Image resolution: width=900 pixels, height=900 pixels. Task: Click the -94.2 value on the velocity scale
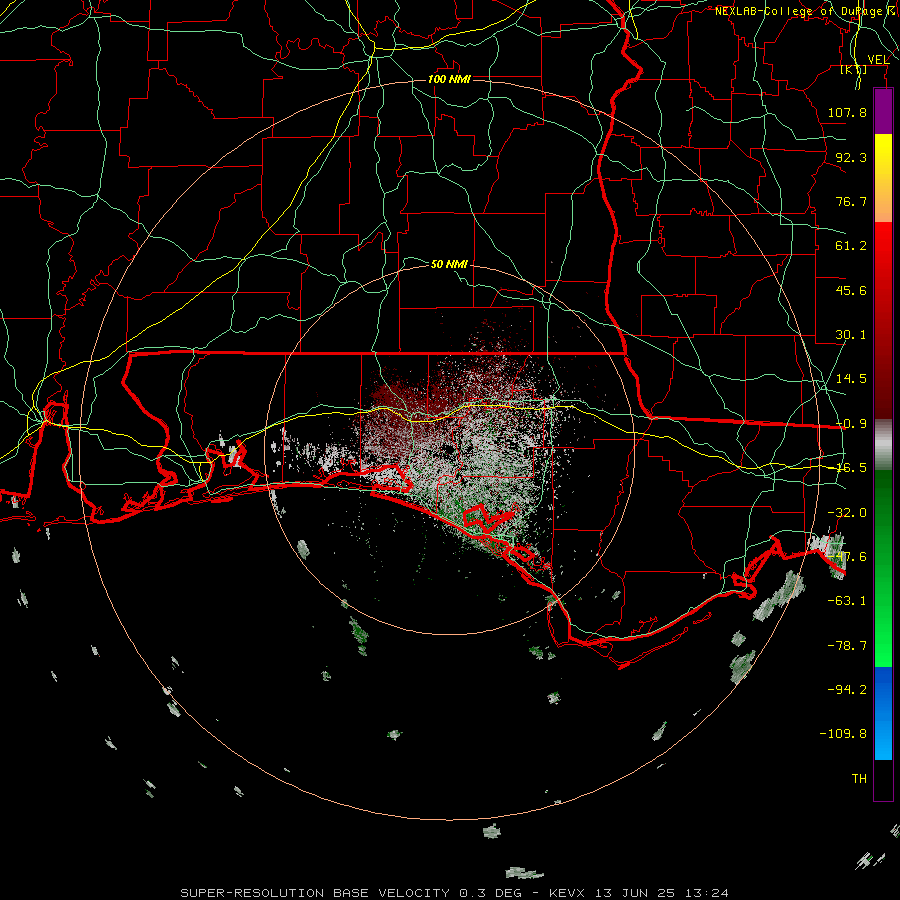(847, 689)
